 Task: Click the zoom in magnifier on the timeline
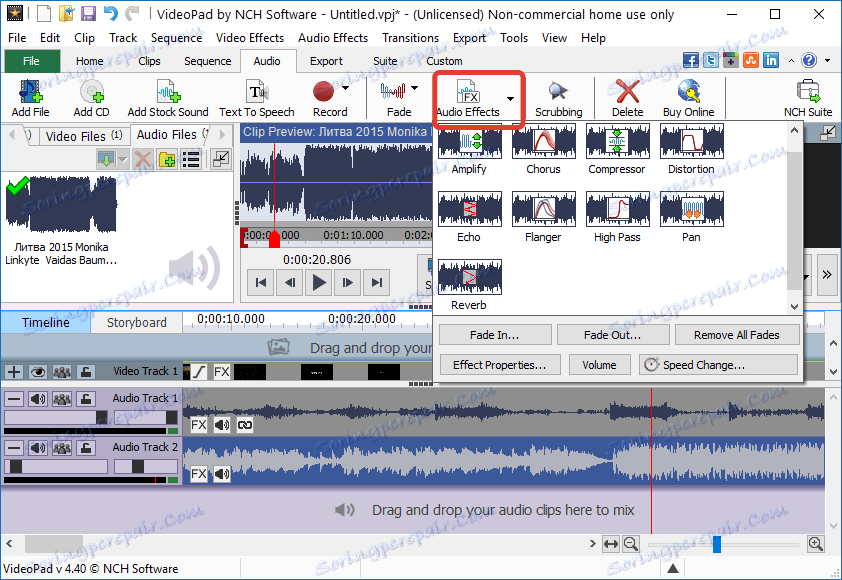[816, 544]
